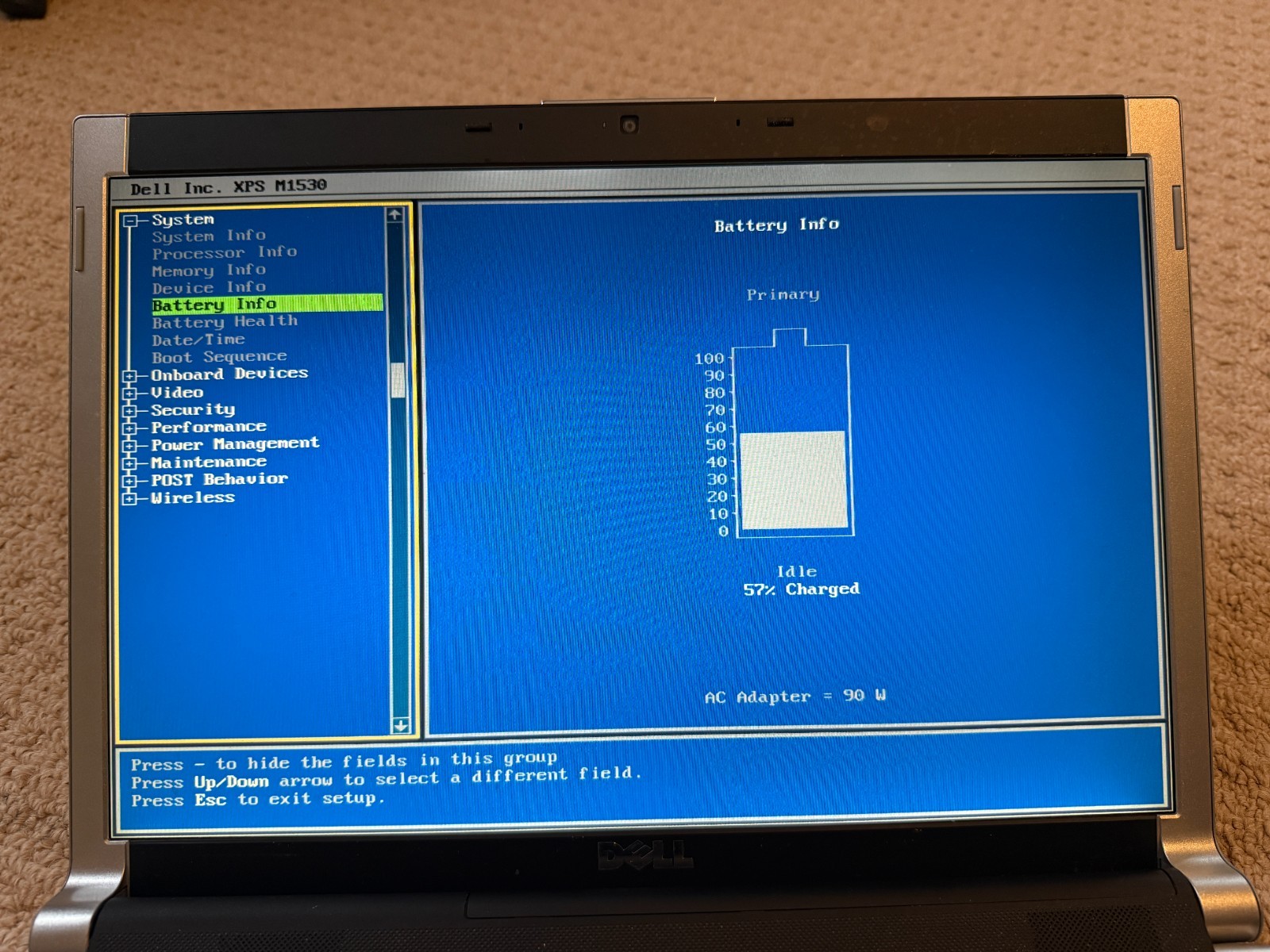Click the Video label

pos(177,393)
